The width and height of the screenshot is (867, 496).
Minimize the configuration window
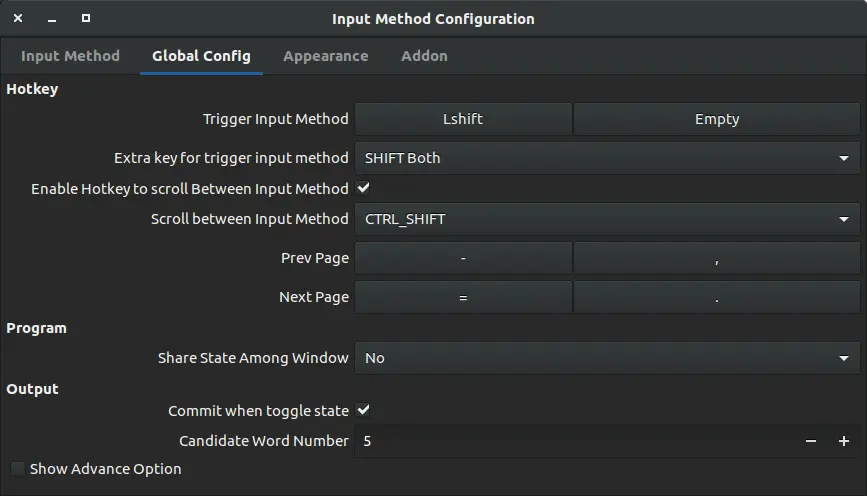point(52,18)
